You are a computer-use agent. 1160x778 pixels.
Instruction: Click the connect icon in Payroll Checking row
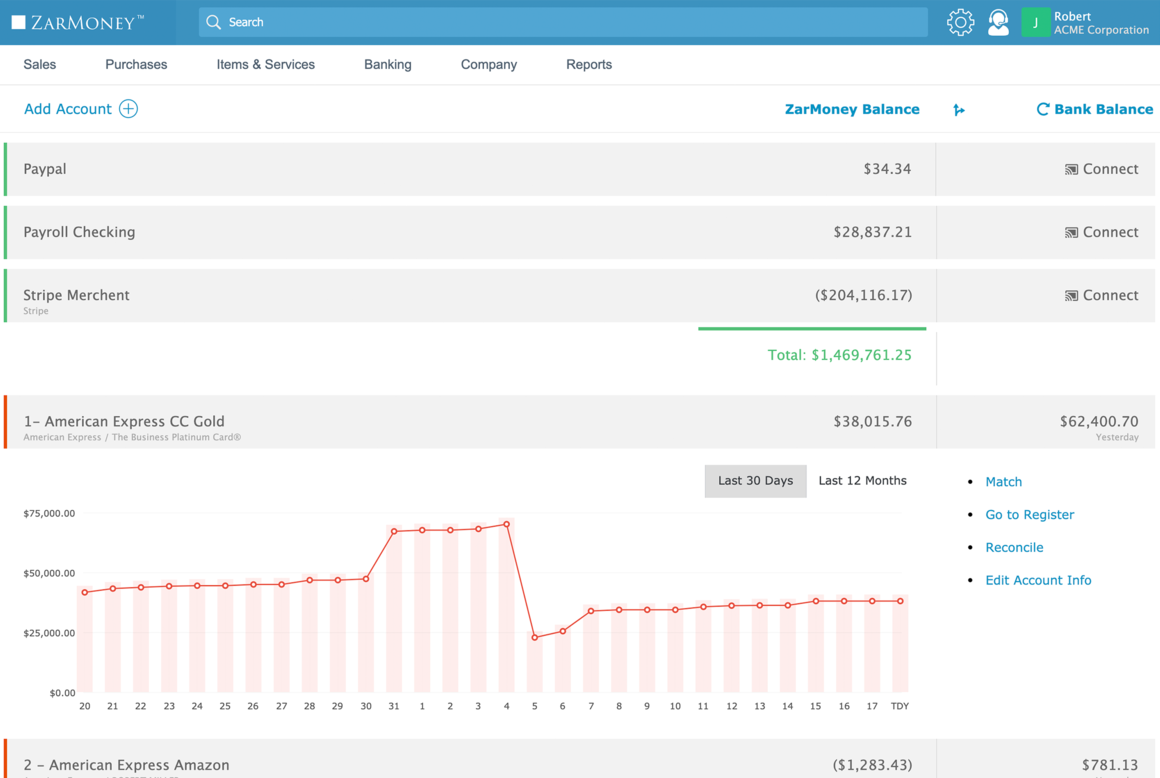1071,233
